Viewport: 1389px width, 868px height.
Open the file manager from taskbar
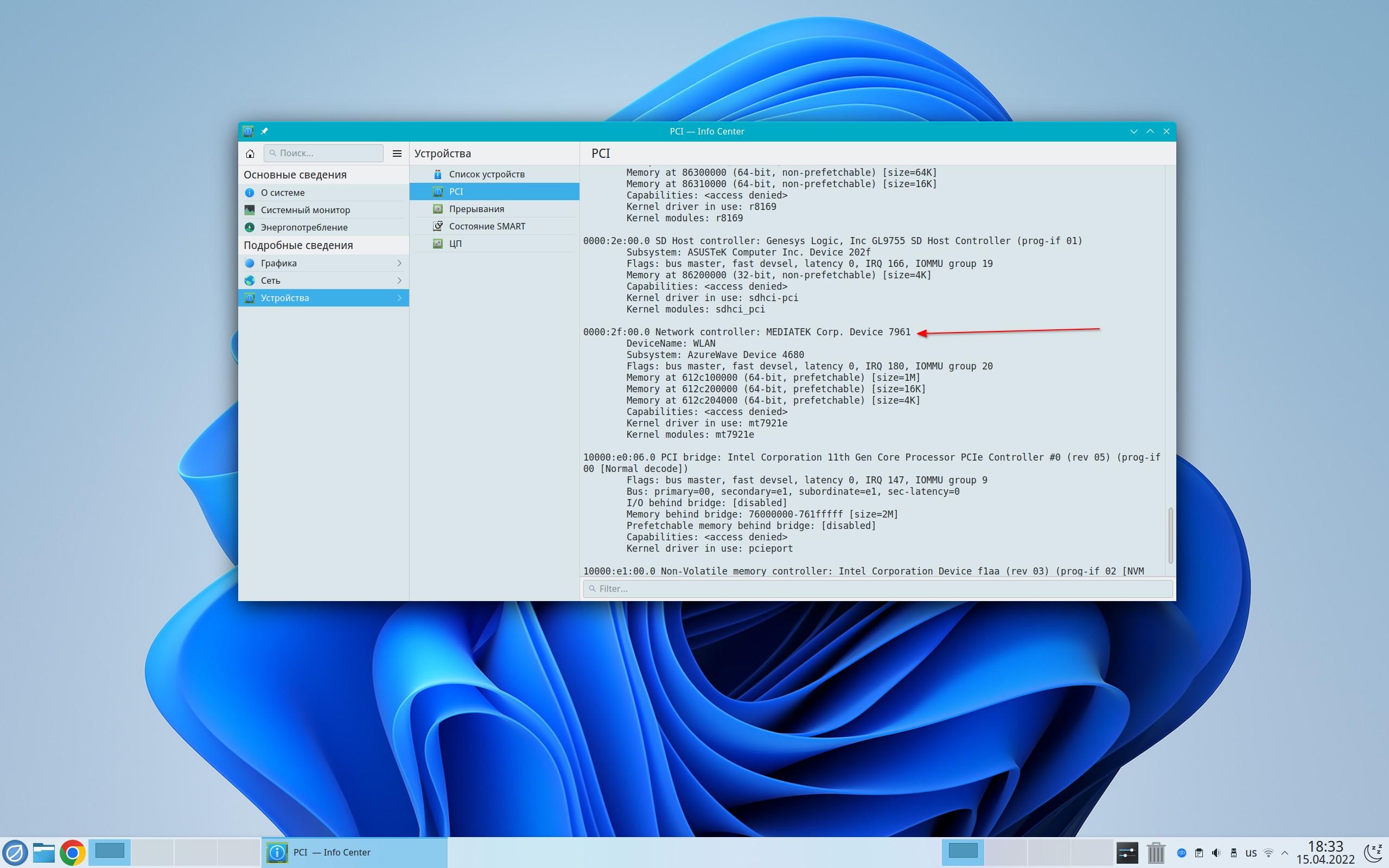point(43,852)
